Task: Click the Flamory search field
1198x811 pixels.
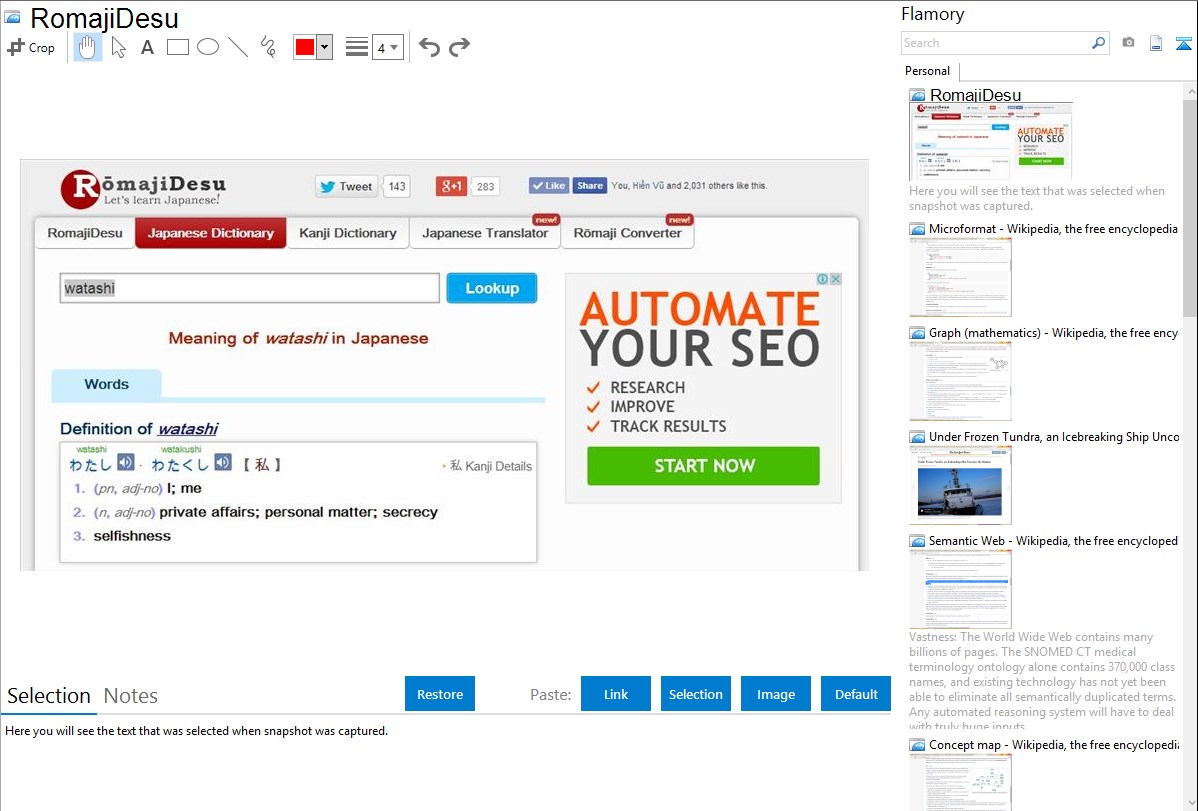Action: tap(996, 43)
